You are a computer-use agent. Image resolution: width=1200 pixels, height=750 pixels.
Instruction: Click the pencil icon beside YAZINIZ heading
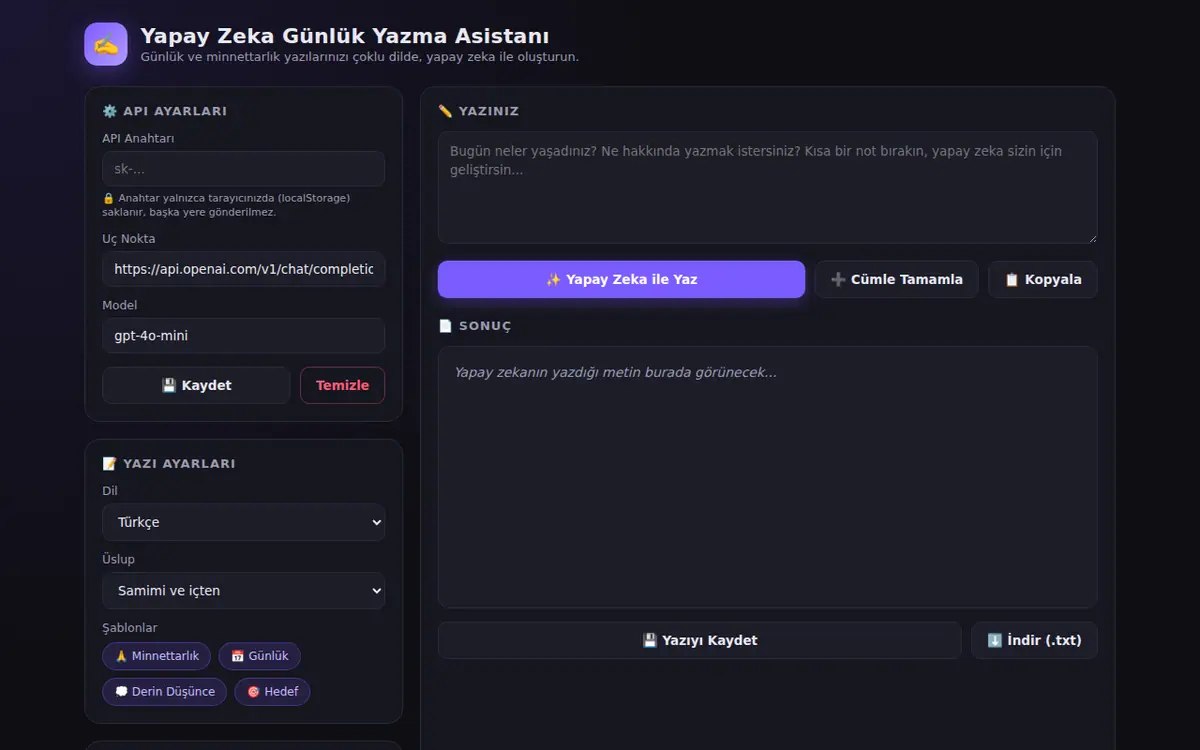[446, 111]
